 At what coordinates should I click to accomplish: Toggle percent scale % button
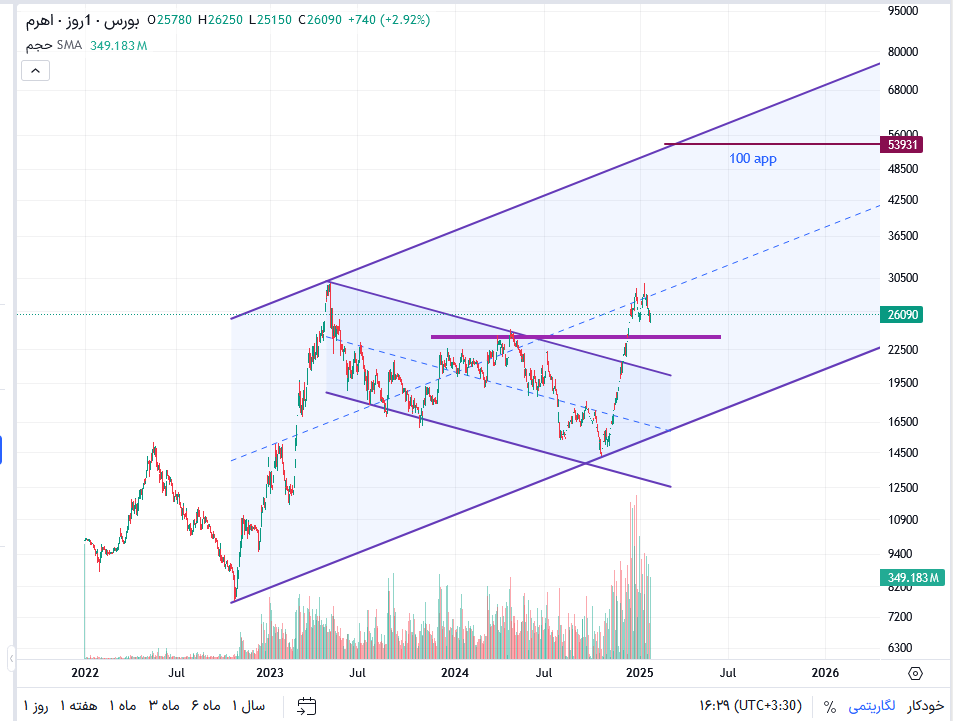[830, 706]
